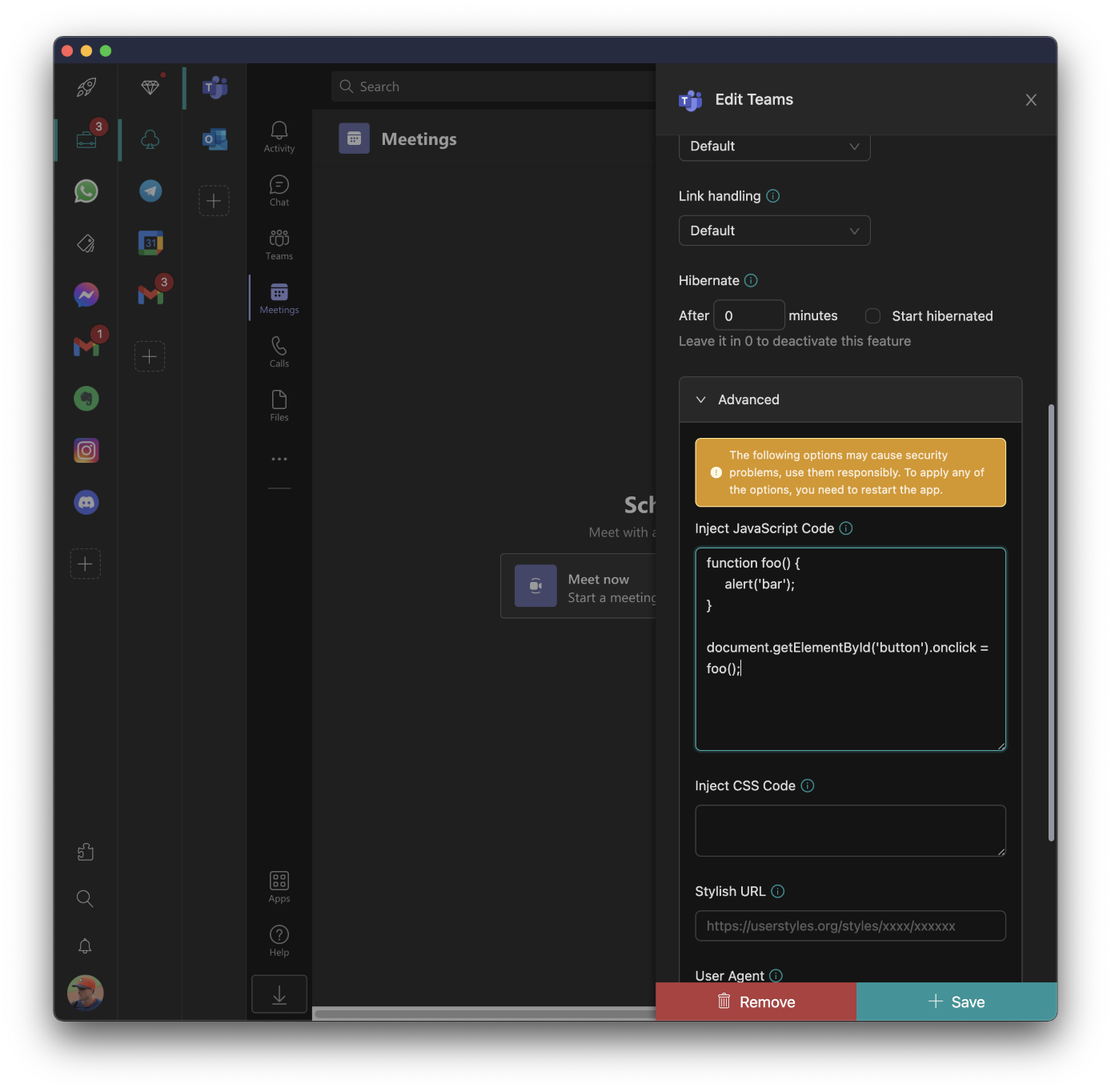
Task: Open the Evernote service
Action: (x=86, y=399)
